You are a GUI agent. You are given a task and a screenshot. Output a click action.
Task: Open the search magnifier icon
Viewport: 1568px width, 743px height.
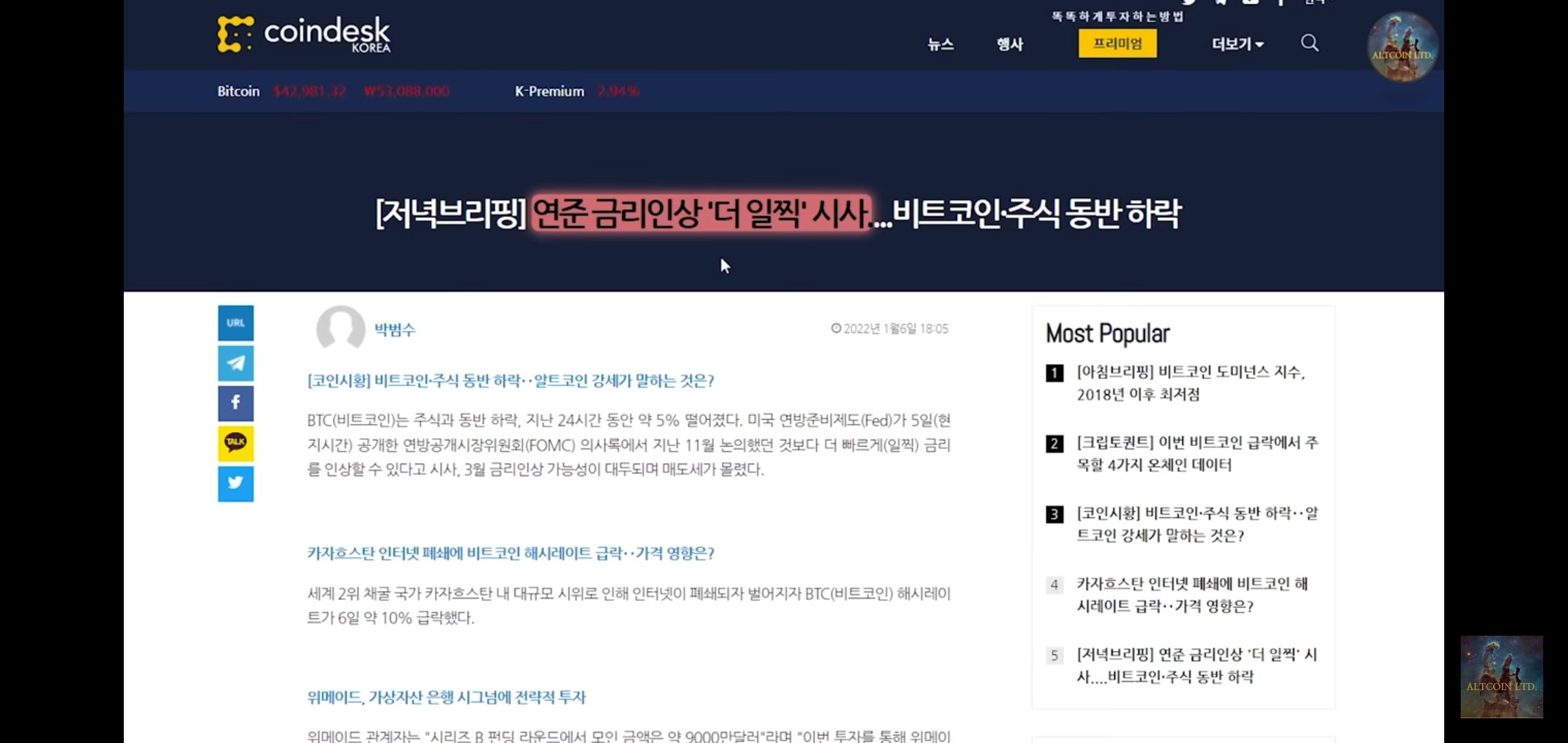pos(1309,43)
